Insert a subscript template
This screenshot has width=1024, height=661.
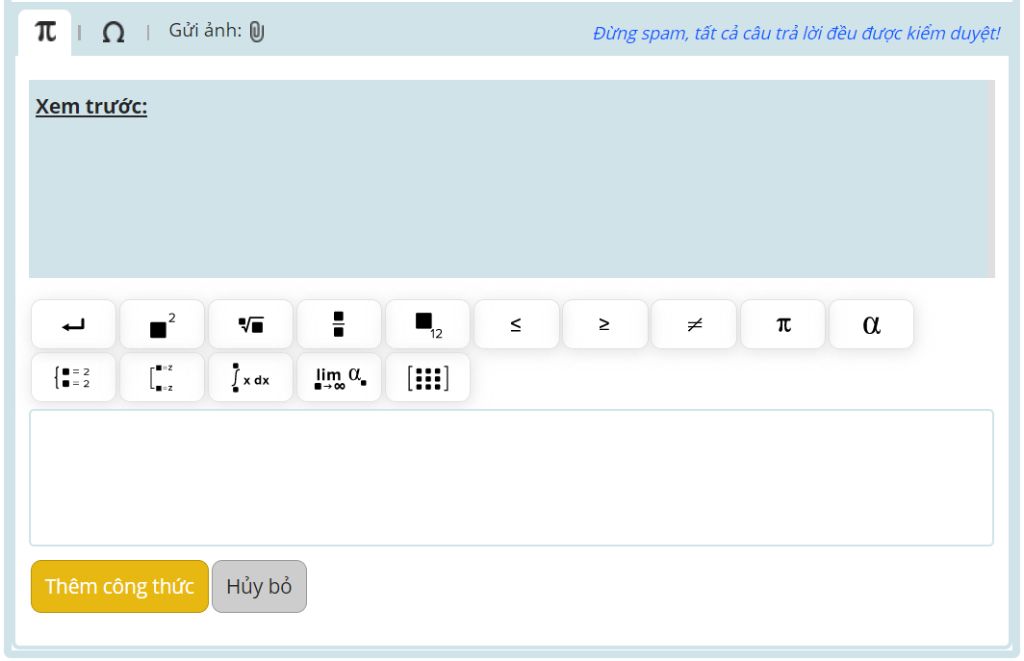coord(428,324)
